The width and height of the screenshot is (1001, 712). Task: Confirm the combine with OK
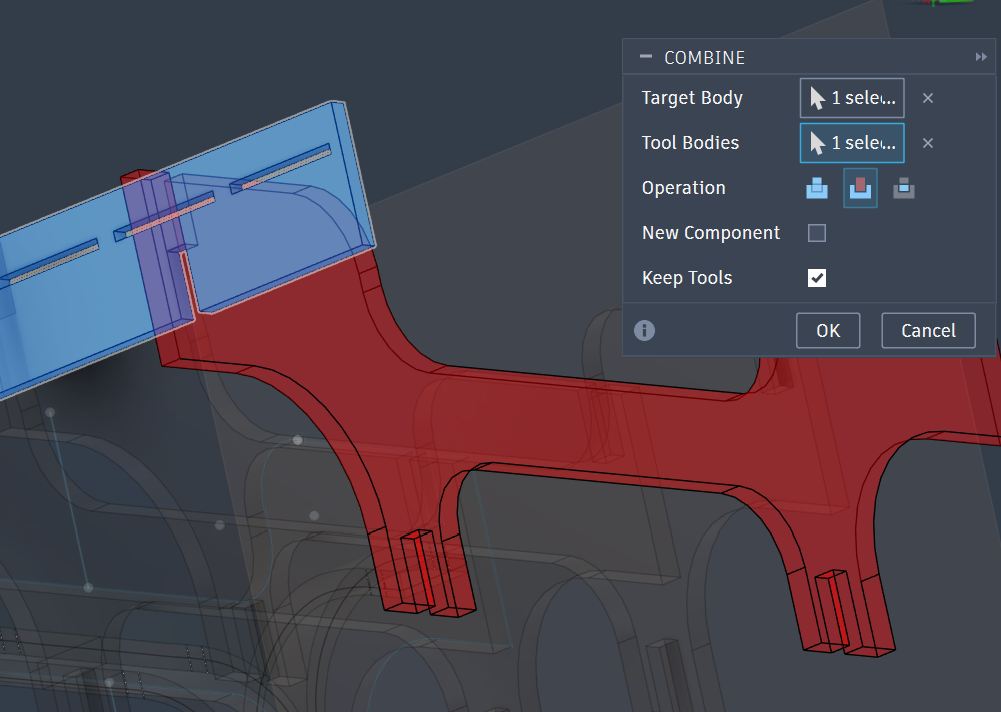click(828, 330)
